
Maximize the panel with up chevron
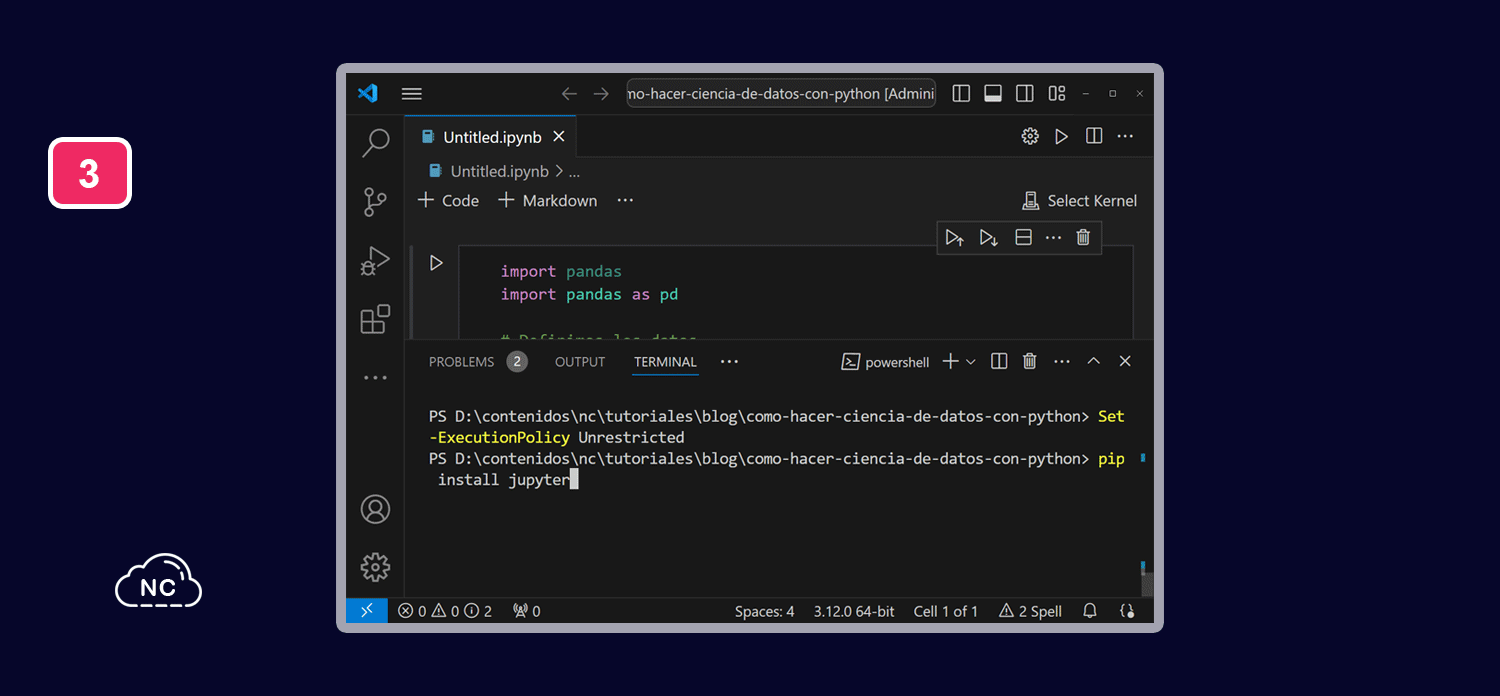pos(1094,362)
